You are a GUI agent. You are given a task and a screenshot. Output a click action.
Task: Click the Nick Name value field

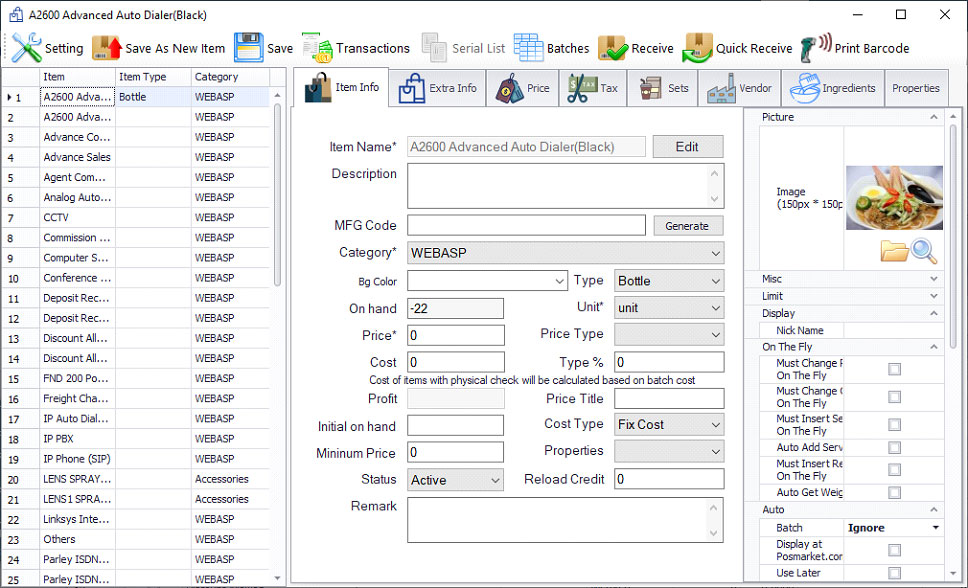point(893,330)
